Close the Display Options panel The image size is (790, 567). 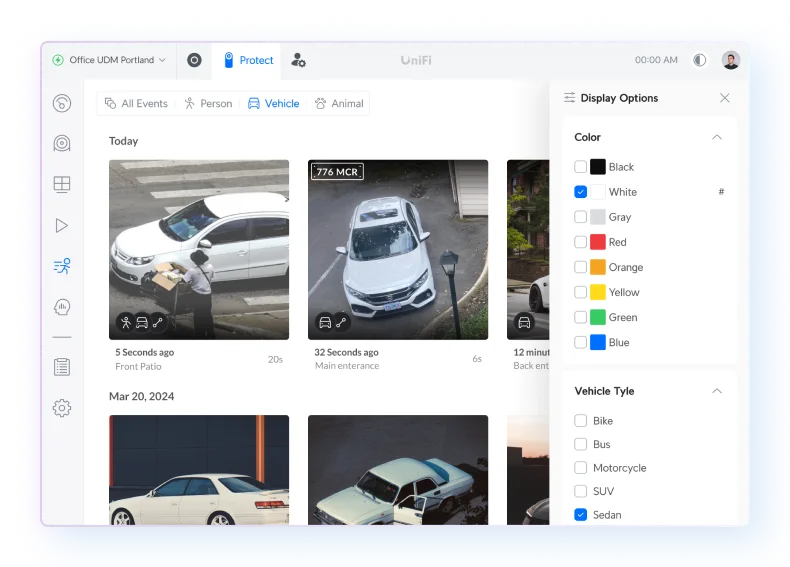(725, 98)
